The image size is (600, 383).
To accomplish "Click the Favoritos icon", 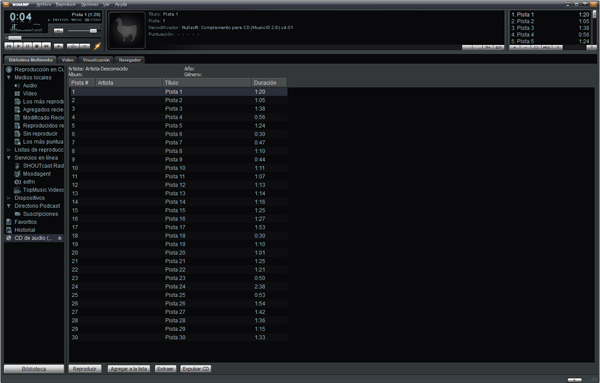I will (9, 222).
